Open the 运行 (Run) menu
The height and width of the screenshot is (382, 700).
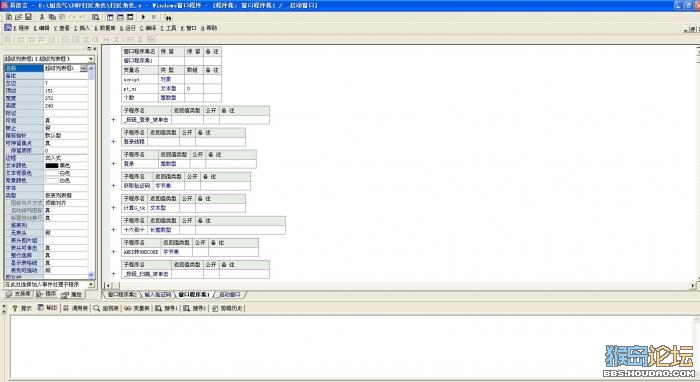[128, 28]
